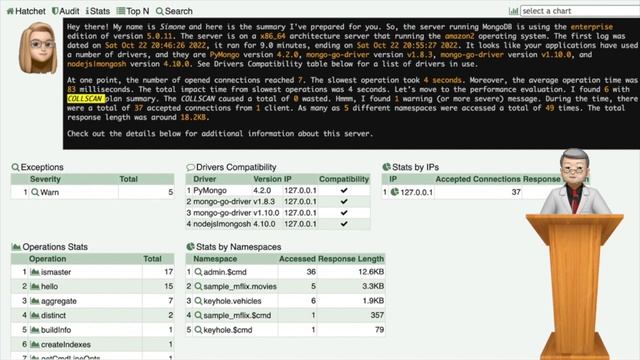Screen dimensions: 640x360
Task: Click the Drivers Compatibility speech bubble icon
Action: click(x=190, y=167)
